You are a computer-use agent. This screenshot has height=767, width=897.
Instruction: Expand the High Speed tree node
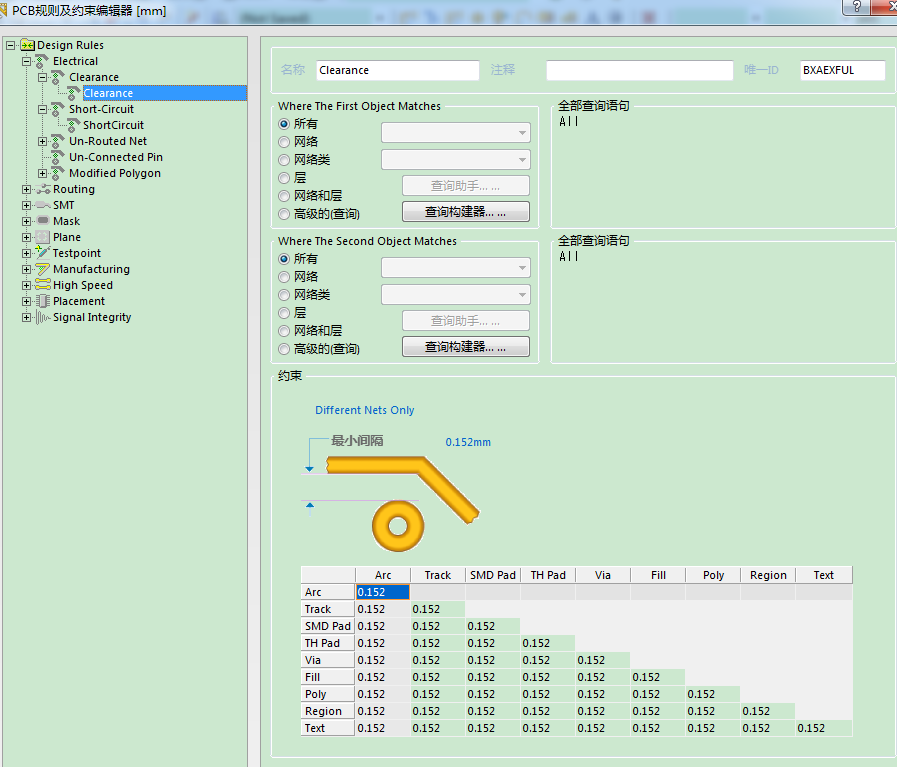[27, 285]
